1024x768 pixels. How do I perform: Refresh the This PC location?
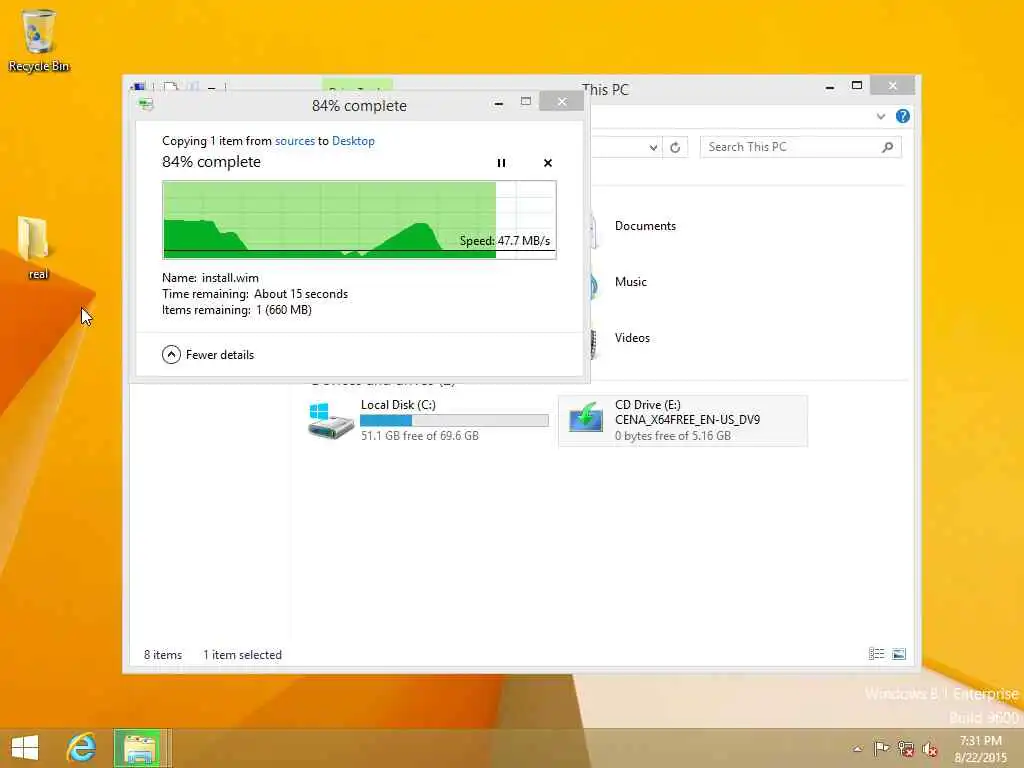tap(675, 148)
